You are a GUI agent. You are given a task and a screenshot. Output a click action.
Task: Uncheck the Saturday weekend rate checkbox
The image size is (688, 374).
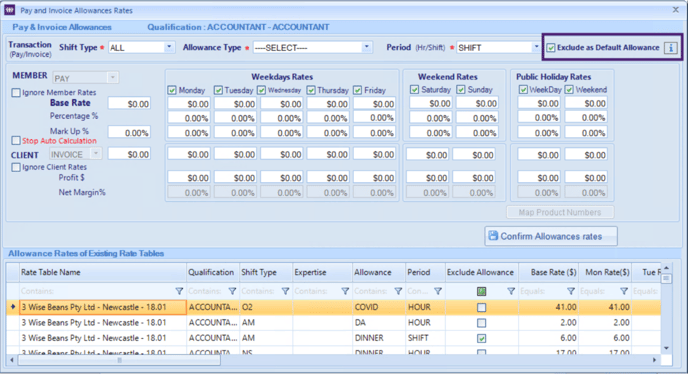click(415, 90)
